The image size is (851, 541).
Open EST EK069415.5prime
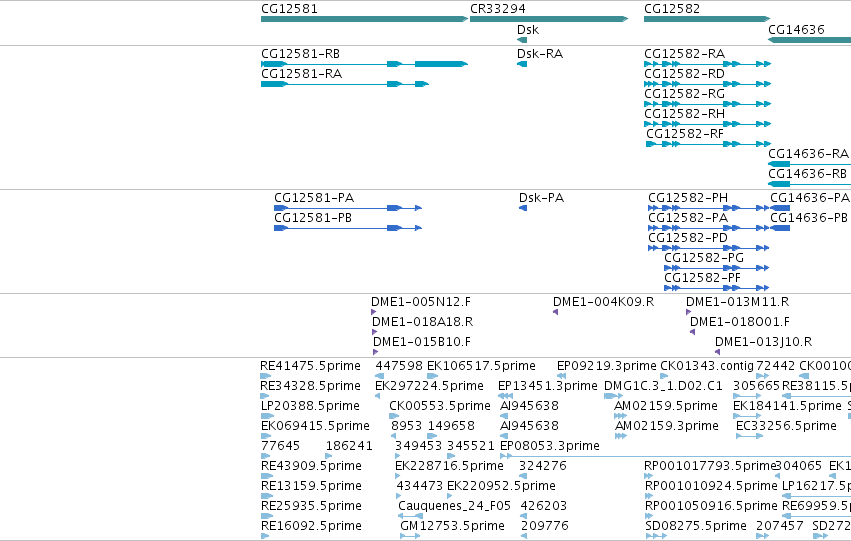[266, 436]
